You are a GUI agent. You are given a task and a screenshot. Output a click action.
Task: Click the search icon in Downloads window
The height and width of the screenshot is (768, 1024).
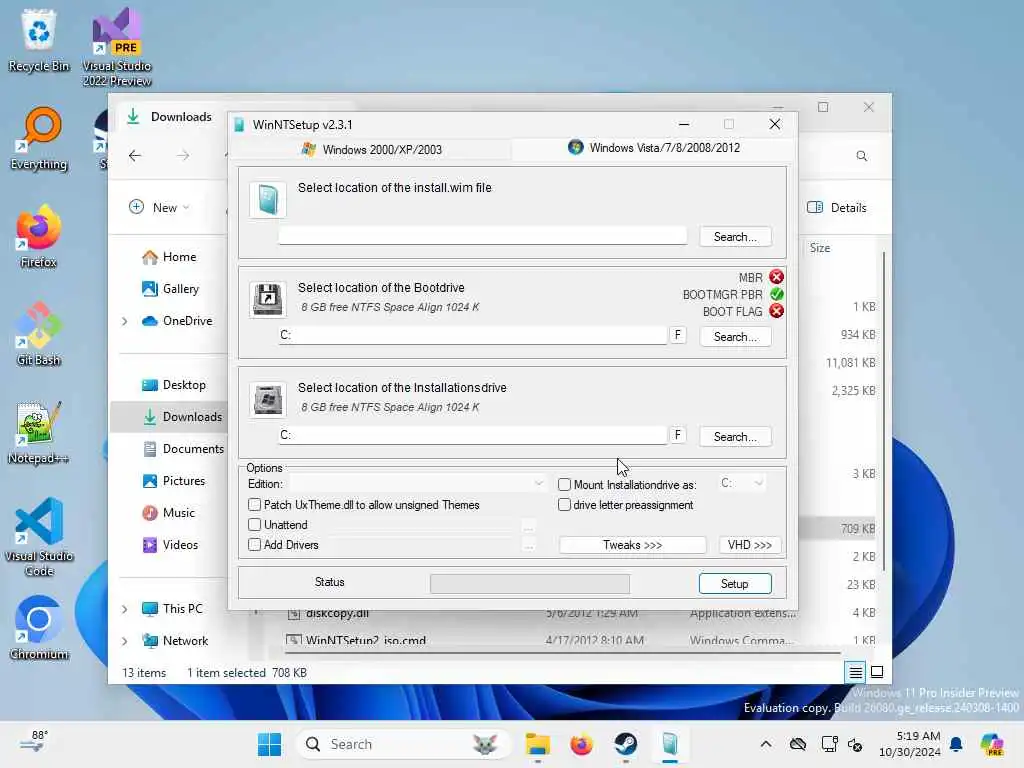pyautogui.click(x=861, y=156)
